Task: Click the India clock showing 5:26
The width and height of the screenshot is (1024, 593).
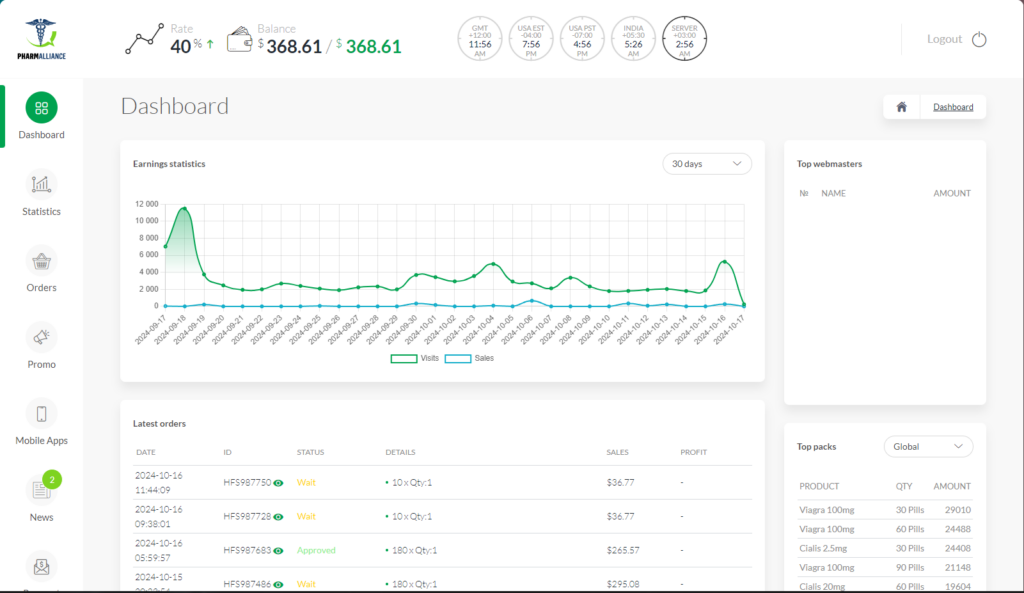Action: [633, 39]
